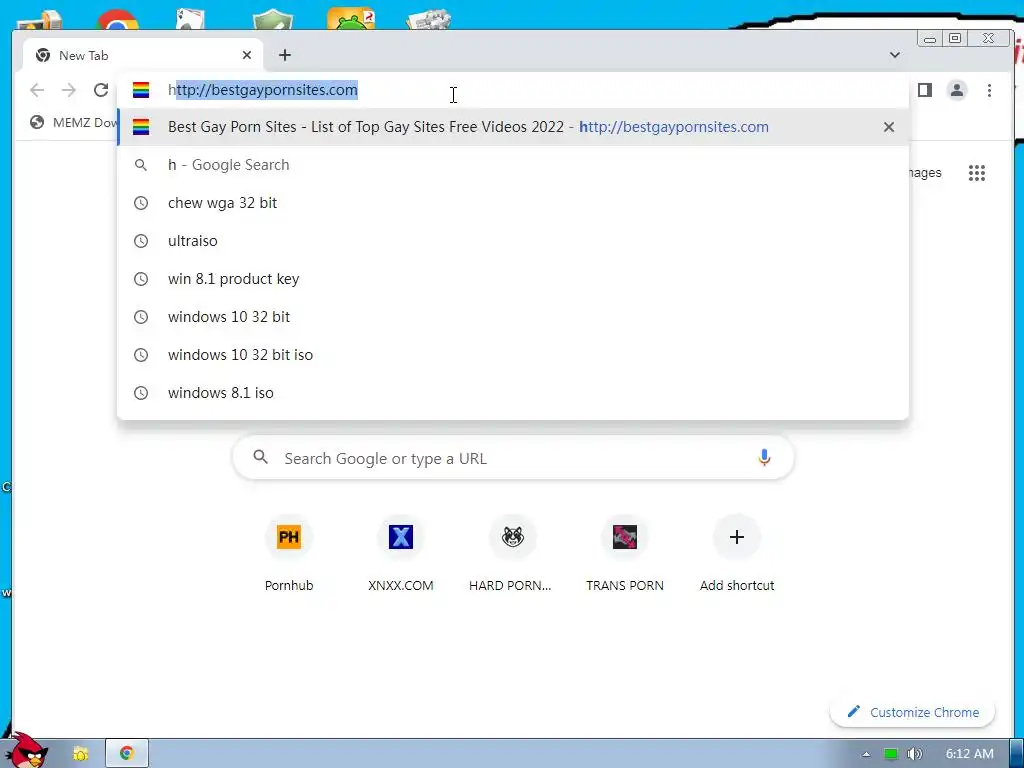
Task: Open the folder icon on the taskbar
Action: (x=80, y=754)
